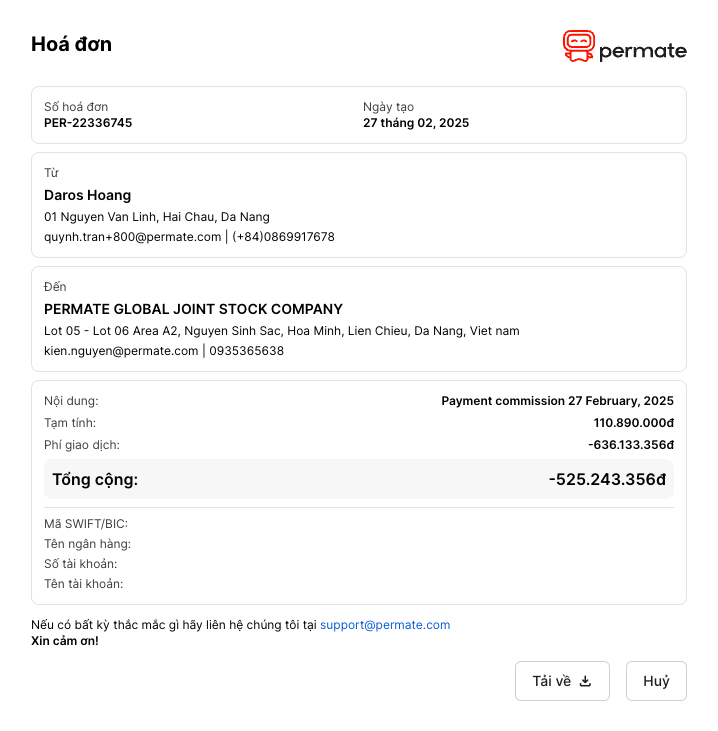The height and width of the screenshot is (731, 718).
Task: Click the Huỷ cancel button
Action: (x=656, y=681)
